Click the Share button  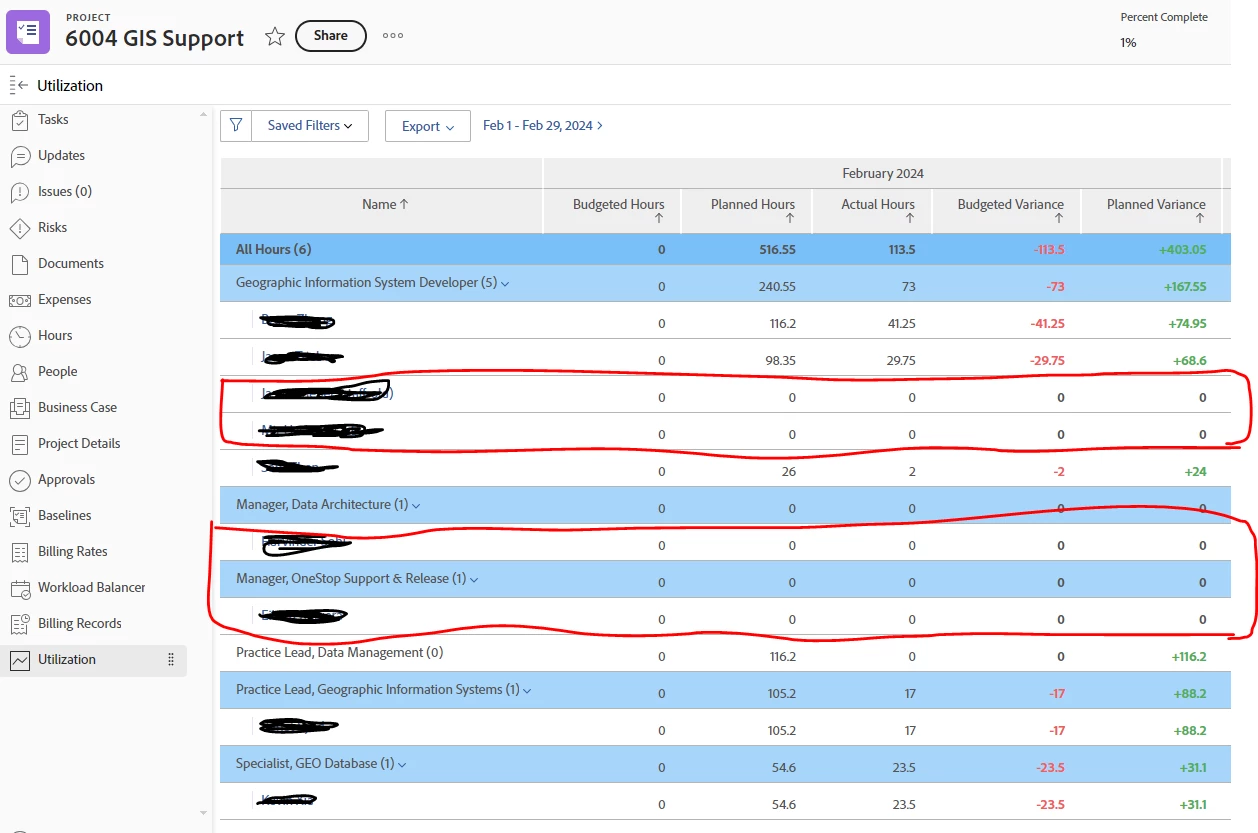(x=331, y=36)
